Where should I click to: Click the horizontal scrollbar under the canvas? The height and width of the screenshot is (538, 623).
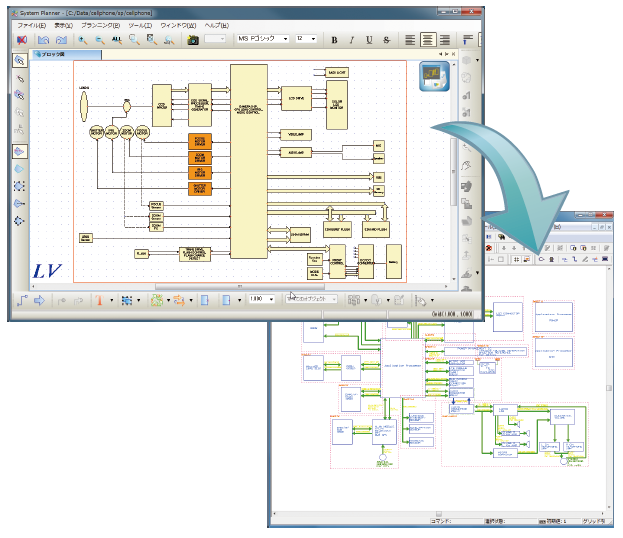(240, 286)
